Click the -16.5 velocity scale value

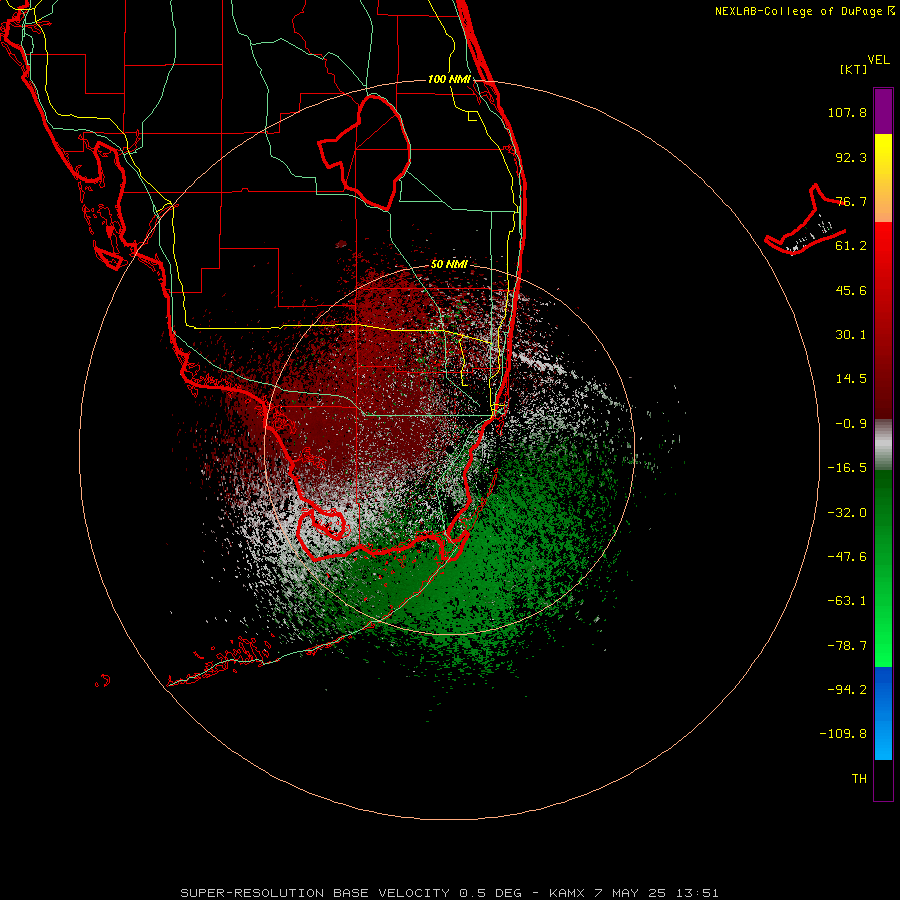click(x=847, y=468)
